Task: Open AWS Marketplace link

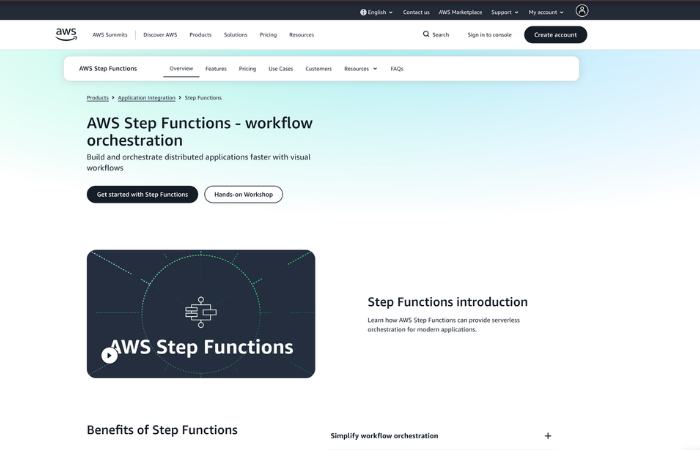Action: coord(460,12)
